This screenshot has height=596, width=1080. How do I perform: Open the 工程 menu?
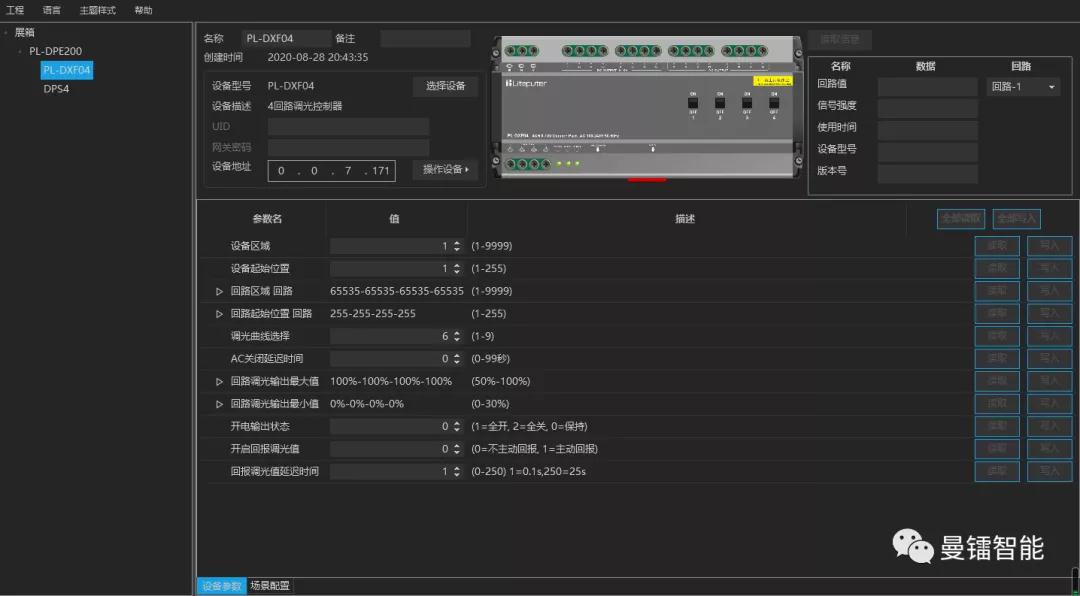[15, 10]
